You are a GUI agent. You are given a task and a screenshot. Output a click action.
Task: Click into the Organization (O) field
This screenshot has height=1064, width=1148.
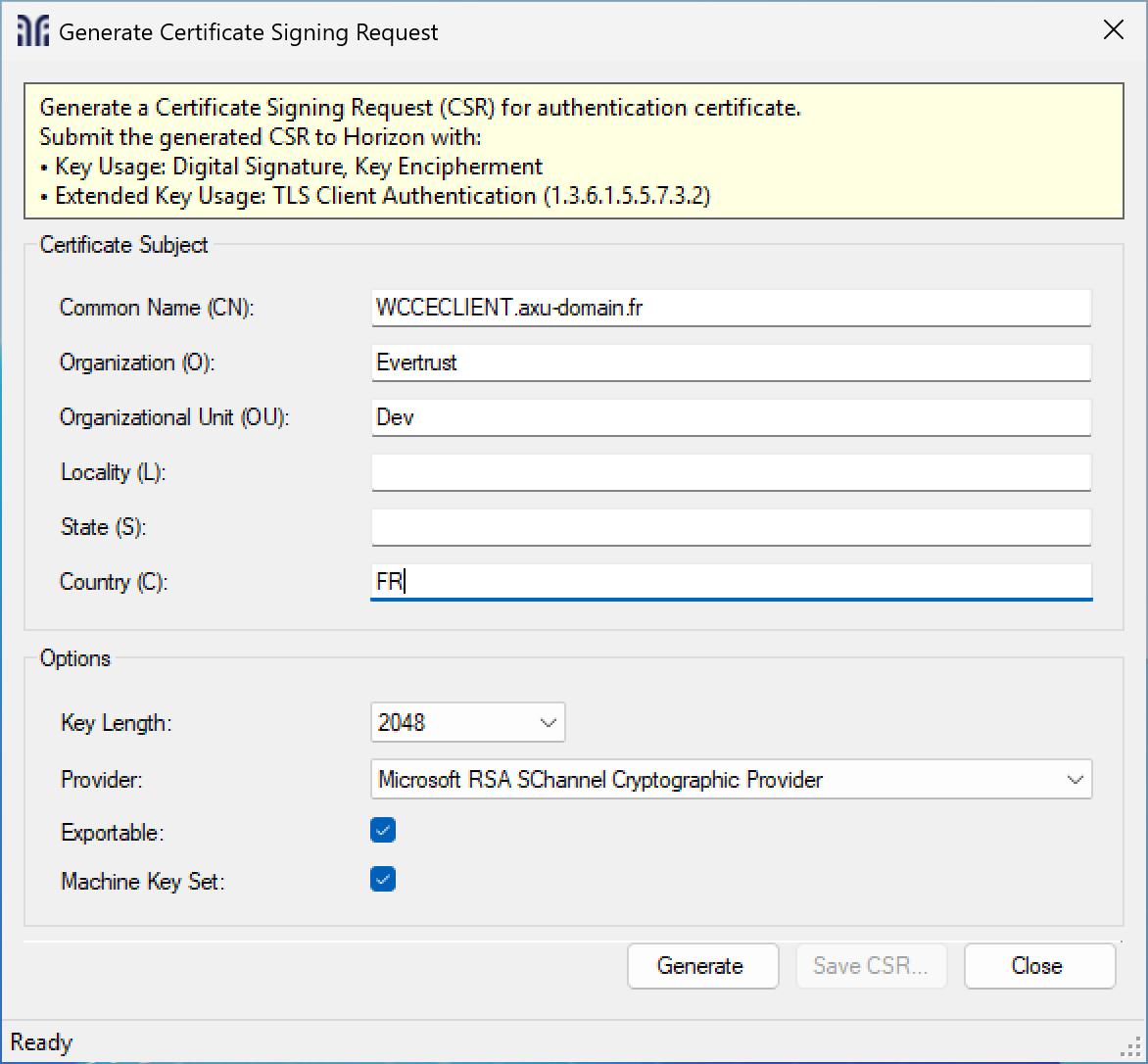(730, 363)
